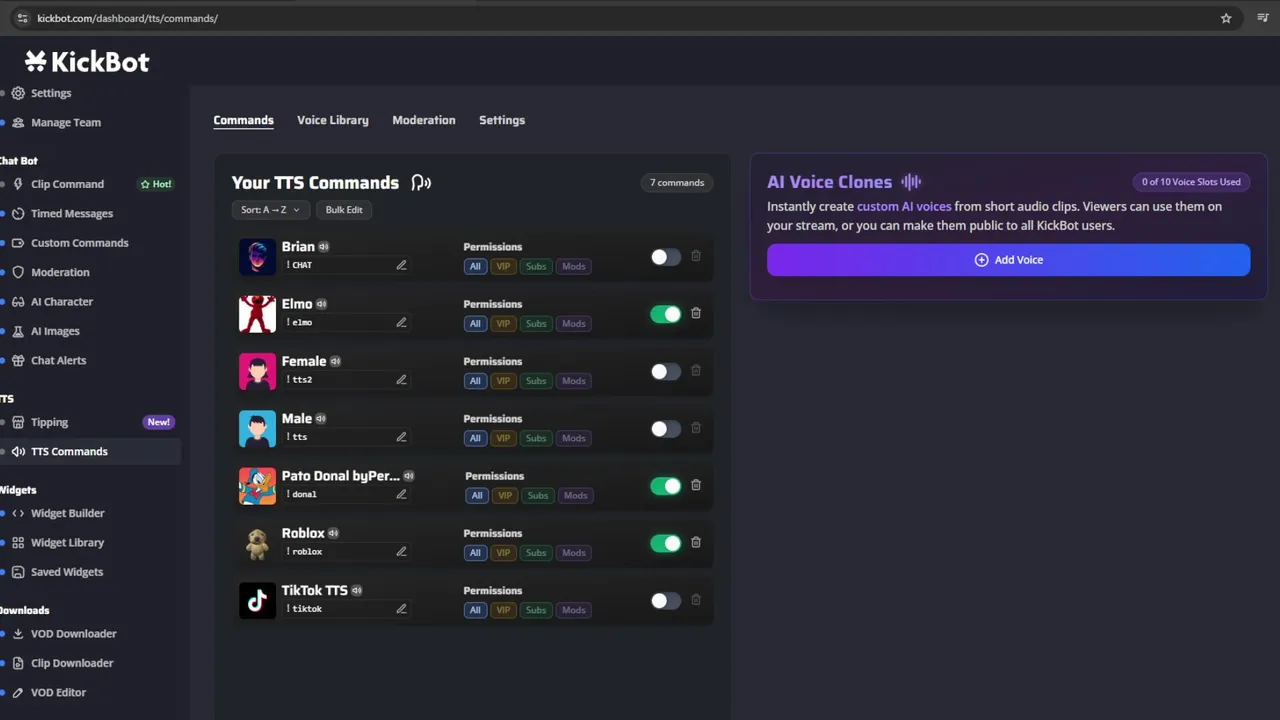
Task: Enable the Brian TTS command
Action: [665, 257]
